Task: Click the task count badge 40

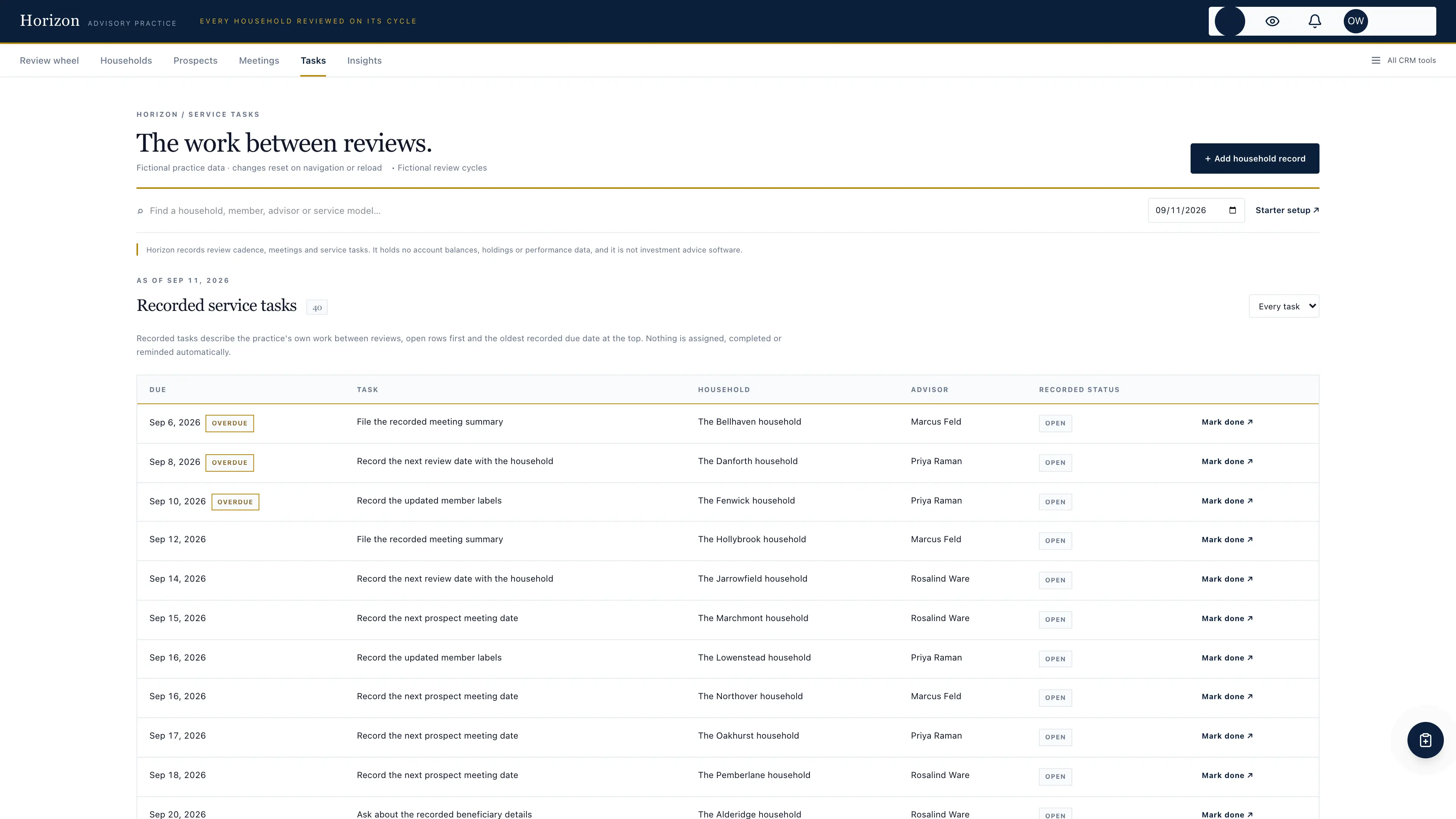Action: coord(317,308)
